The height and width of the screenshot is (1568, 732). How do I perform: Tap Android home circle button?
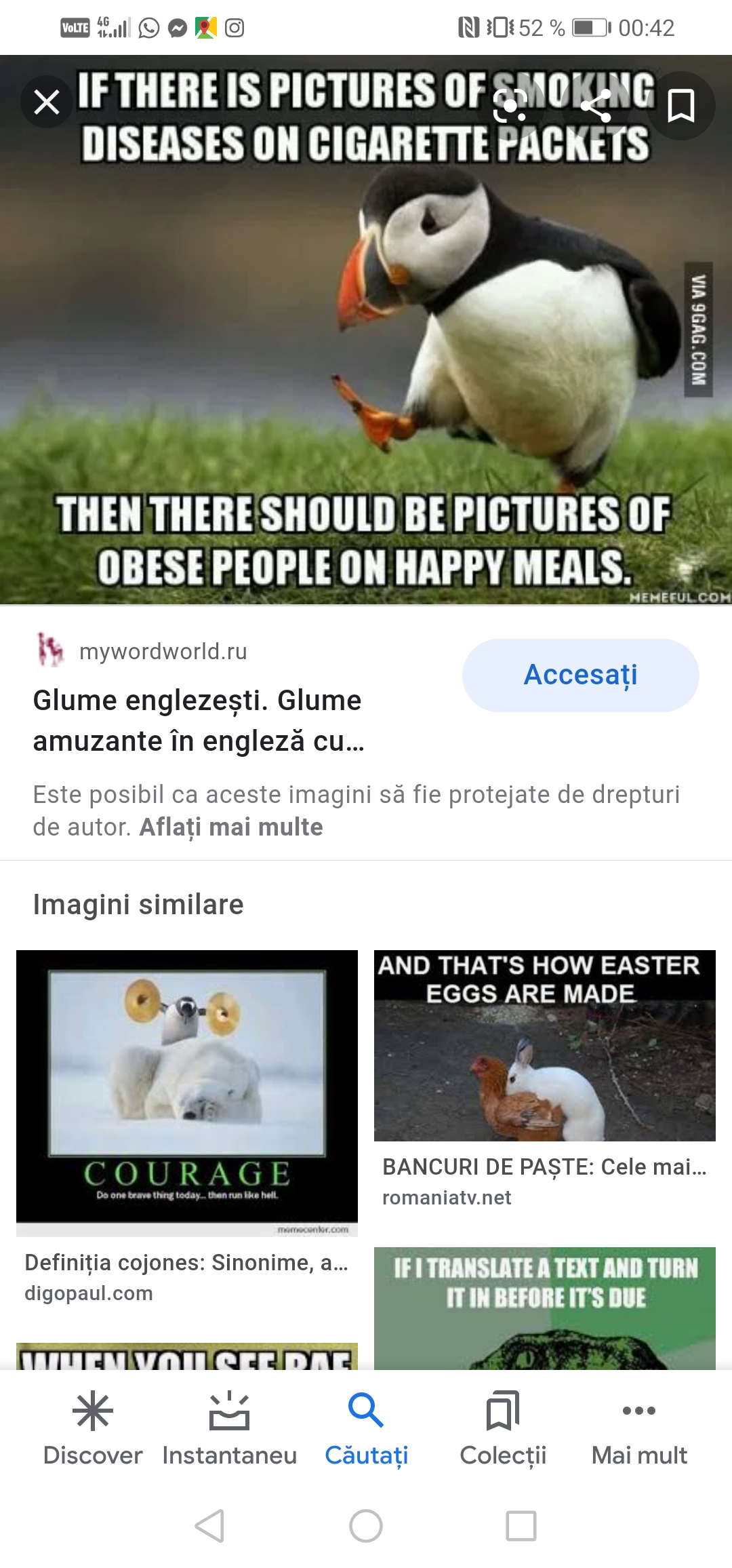[x=366, y=1526]
